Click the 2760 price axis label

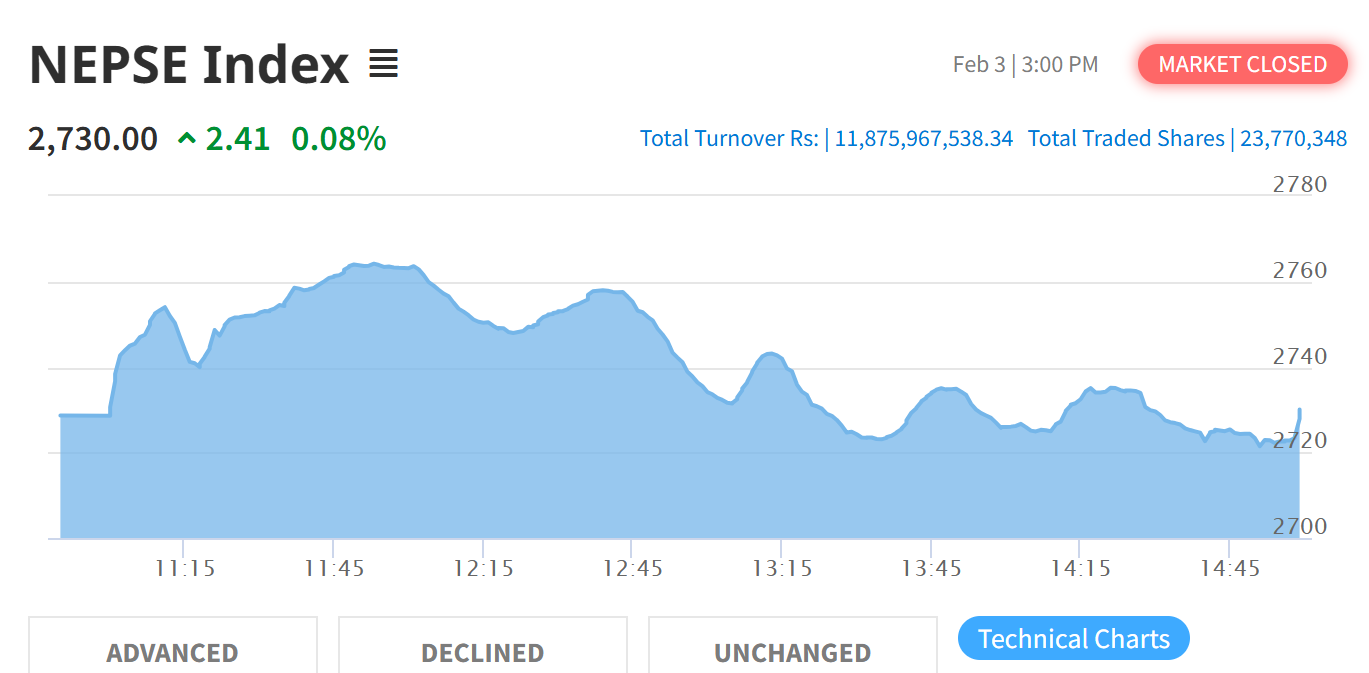(x=1299, y=271)
